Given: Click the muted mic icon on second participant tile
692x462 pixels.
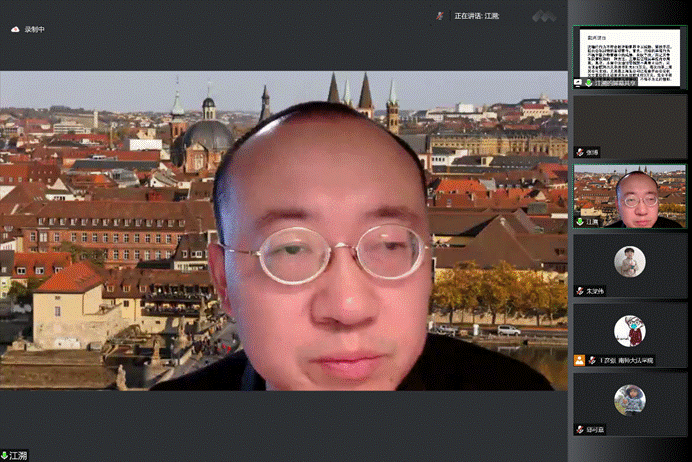Looking at the screenshot, I should tap(580, 152).
